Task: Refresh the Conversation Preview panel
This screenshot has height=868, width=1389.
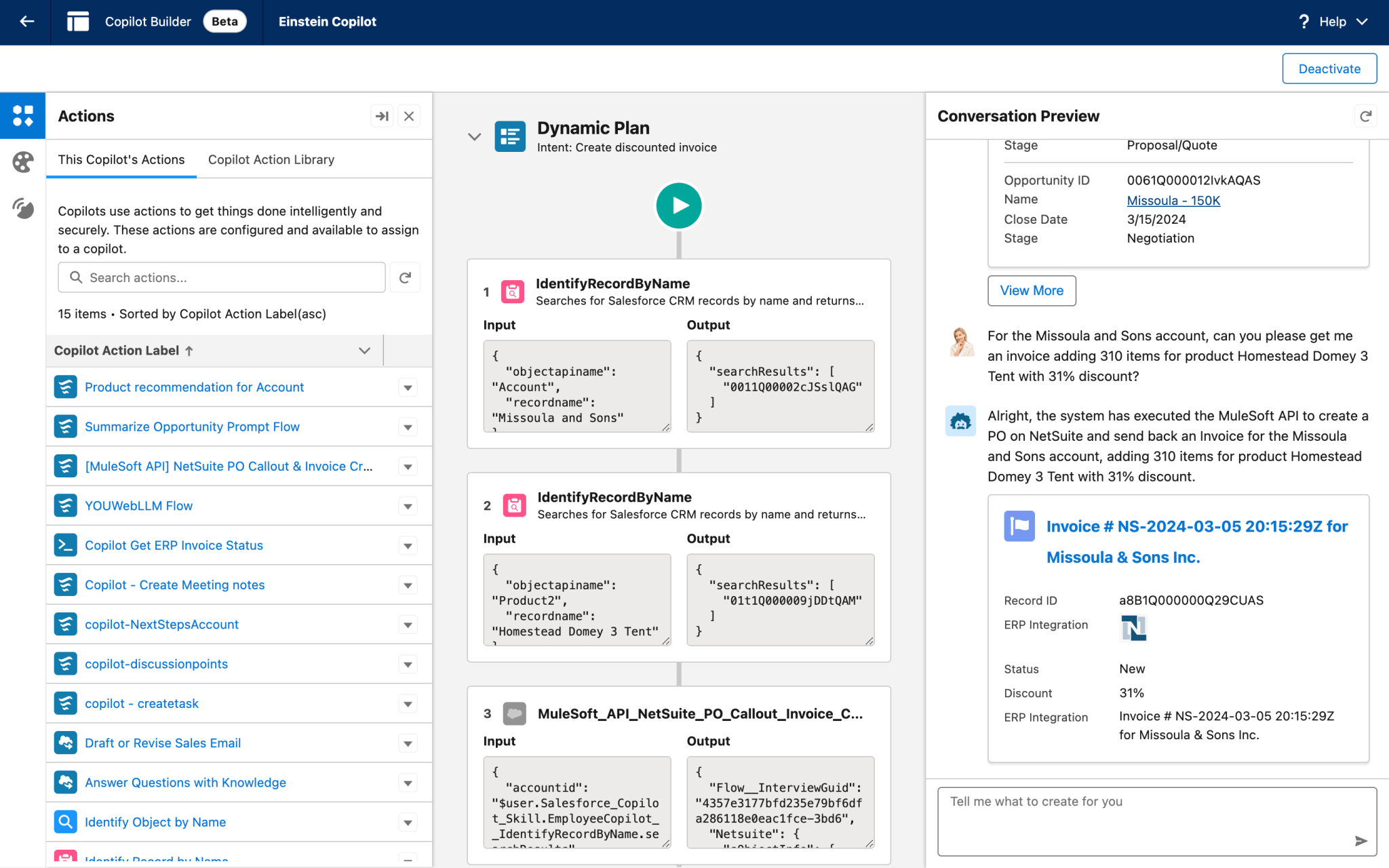Action: (1366, 115)
